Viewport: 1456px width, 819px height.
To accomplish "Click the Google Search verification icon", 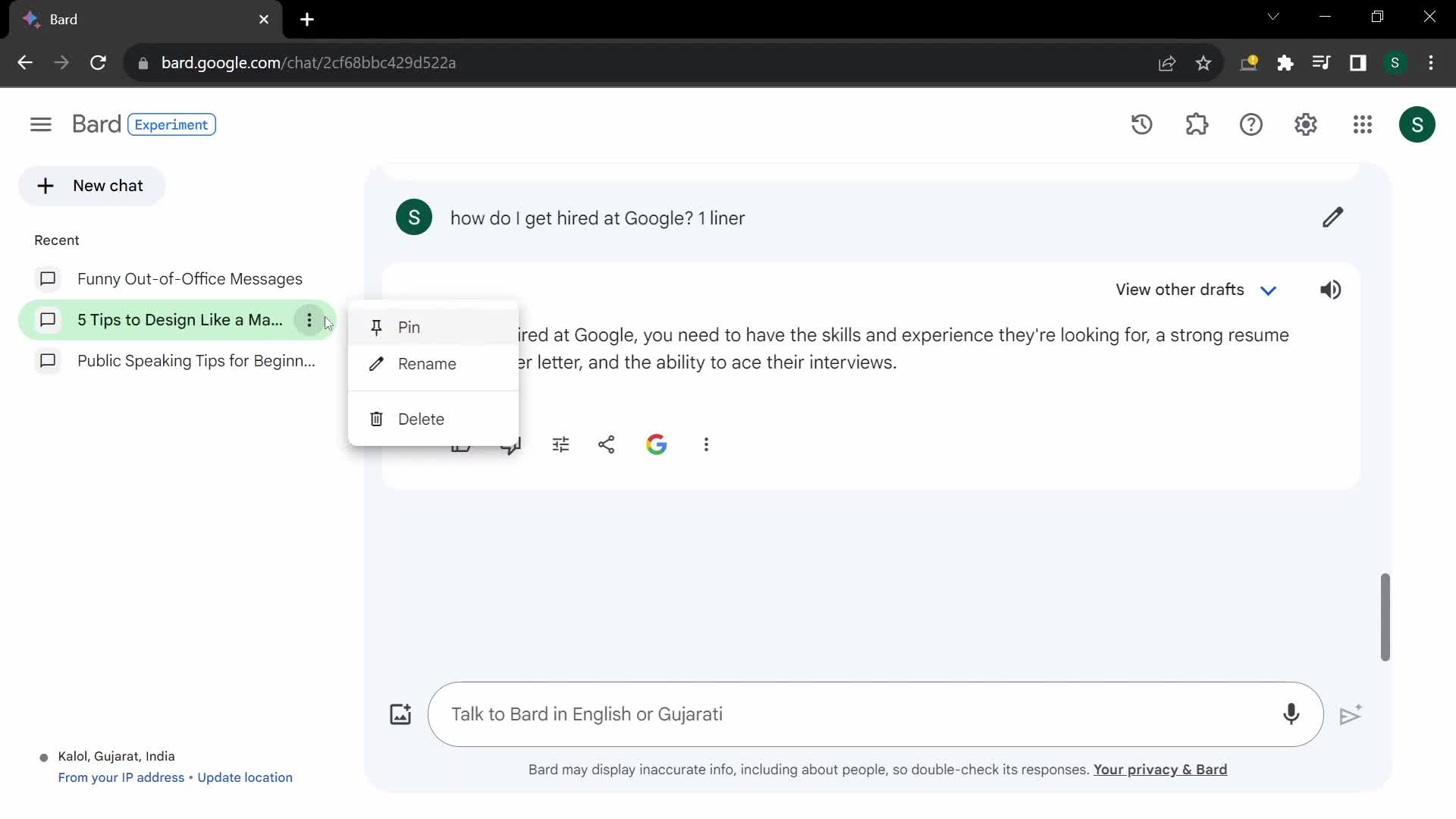I will pos(656,444).
